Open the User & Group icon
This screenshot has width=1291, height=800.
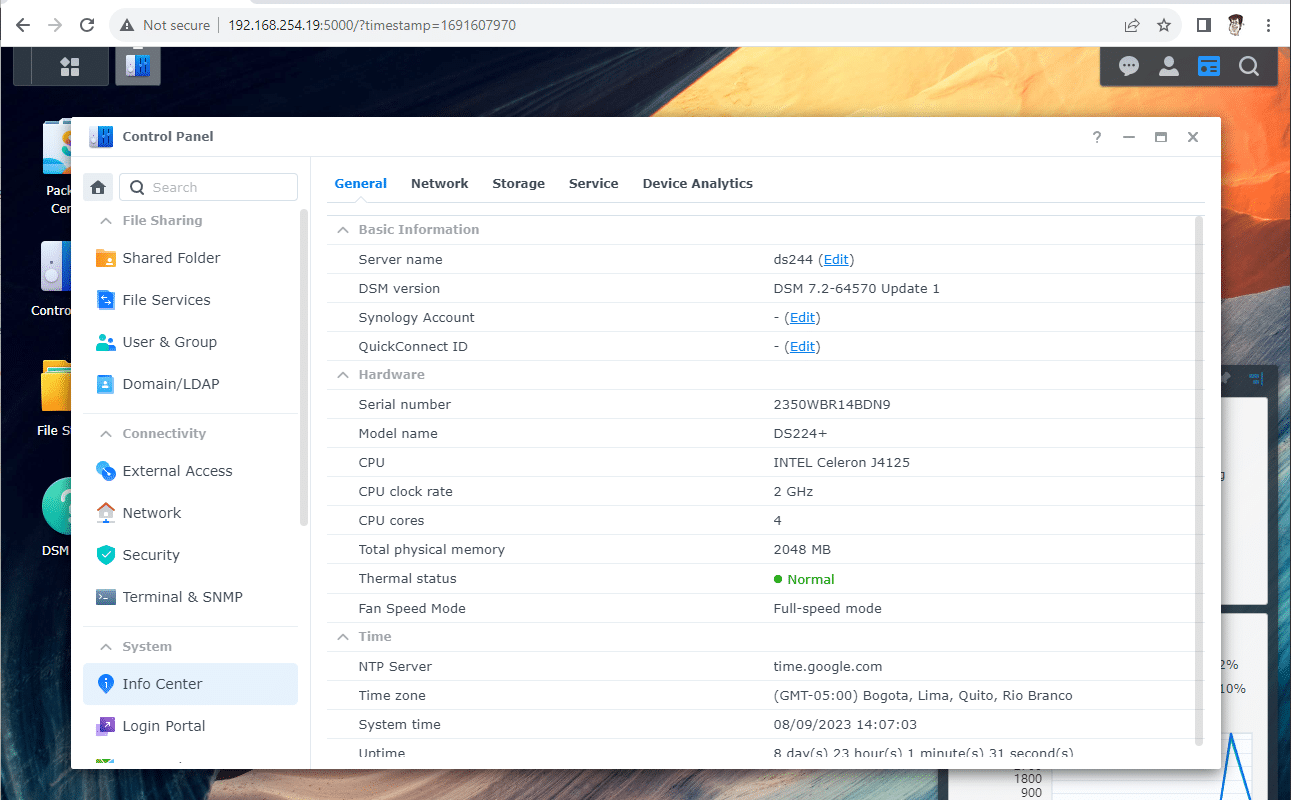105,342
